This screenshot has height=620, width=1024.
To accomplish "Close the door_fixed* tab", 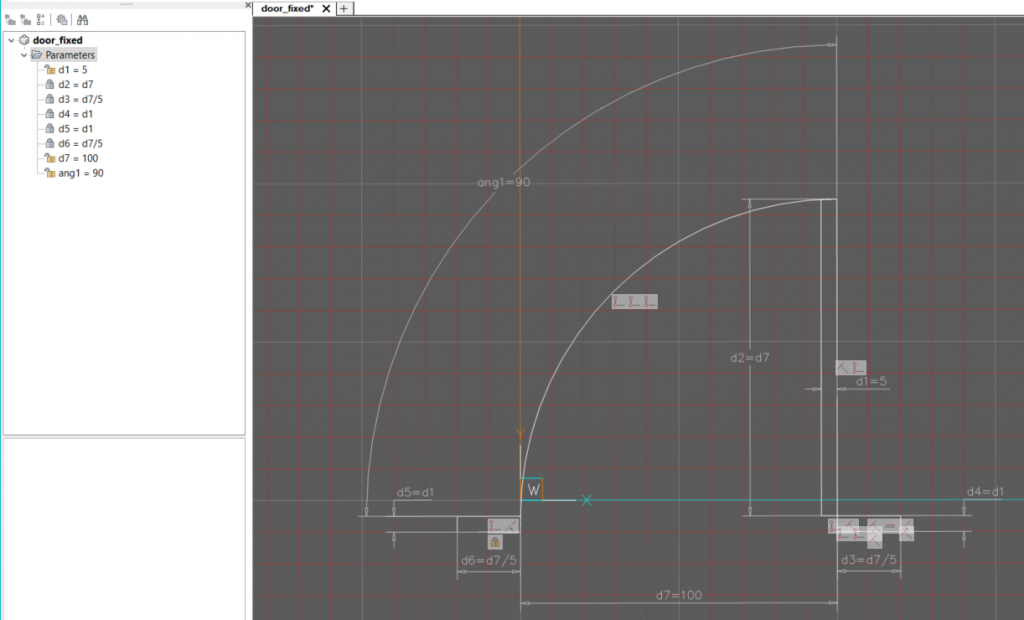I will 326,8.
